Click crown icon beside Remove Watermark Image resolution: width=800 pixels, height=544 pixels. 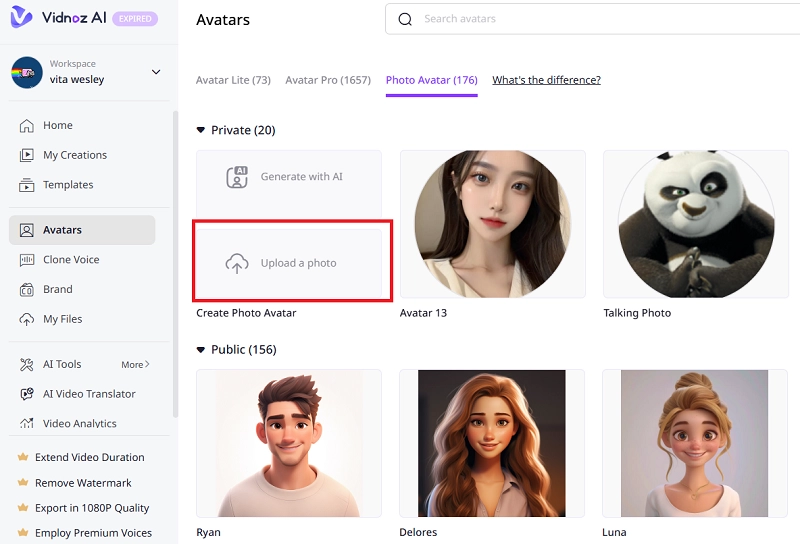[x=22, y=483]
